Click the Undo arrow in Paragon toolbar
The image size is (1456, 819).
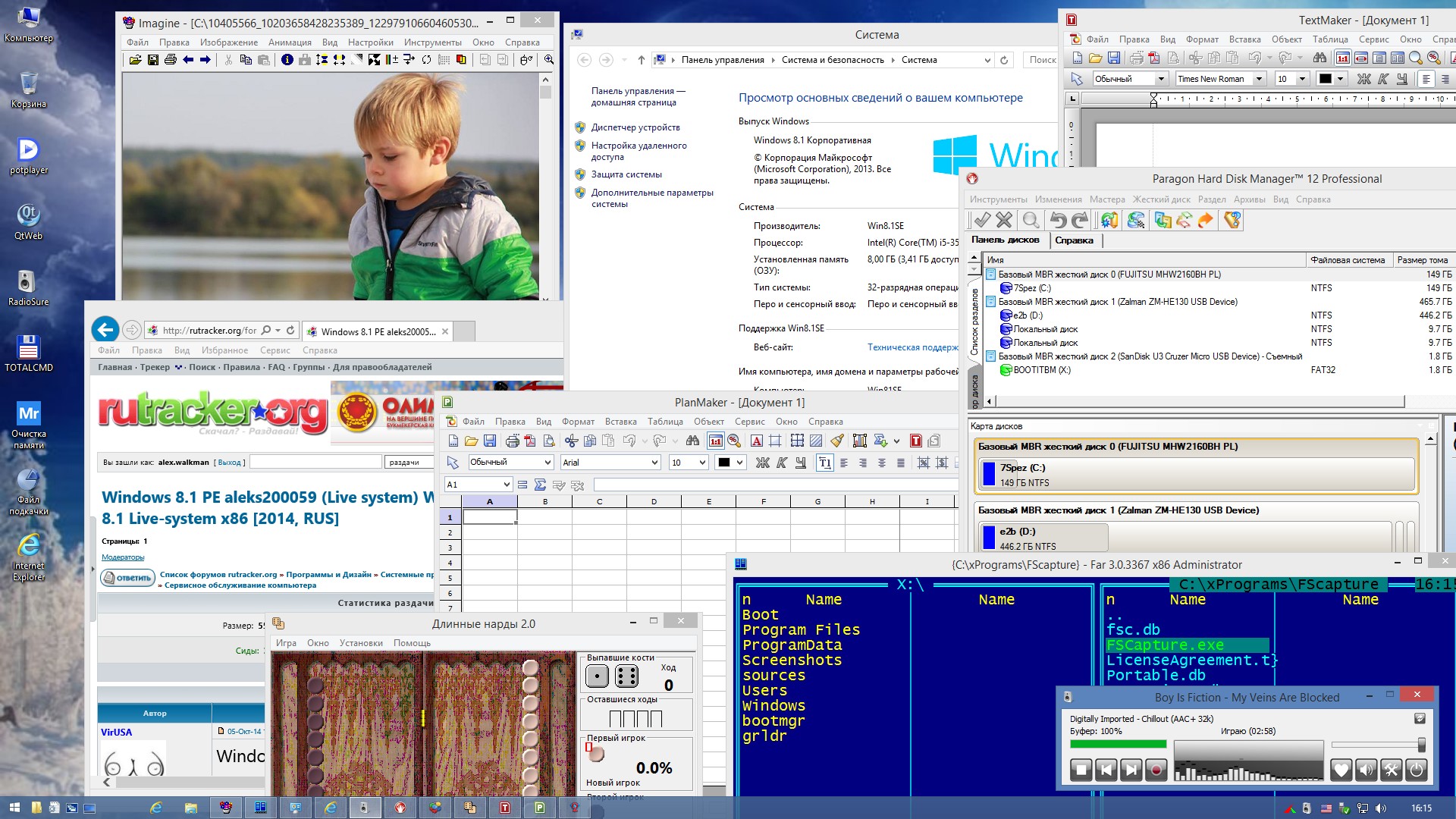[1058, 221]
